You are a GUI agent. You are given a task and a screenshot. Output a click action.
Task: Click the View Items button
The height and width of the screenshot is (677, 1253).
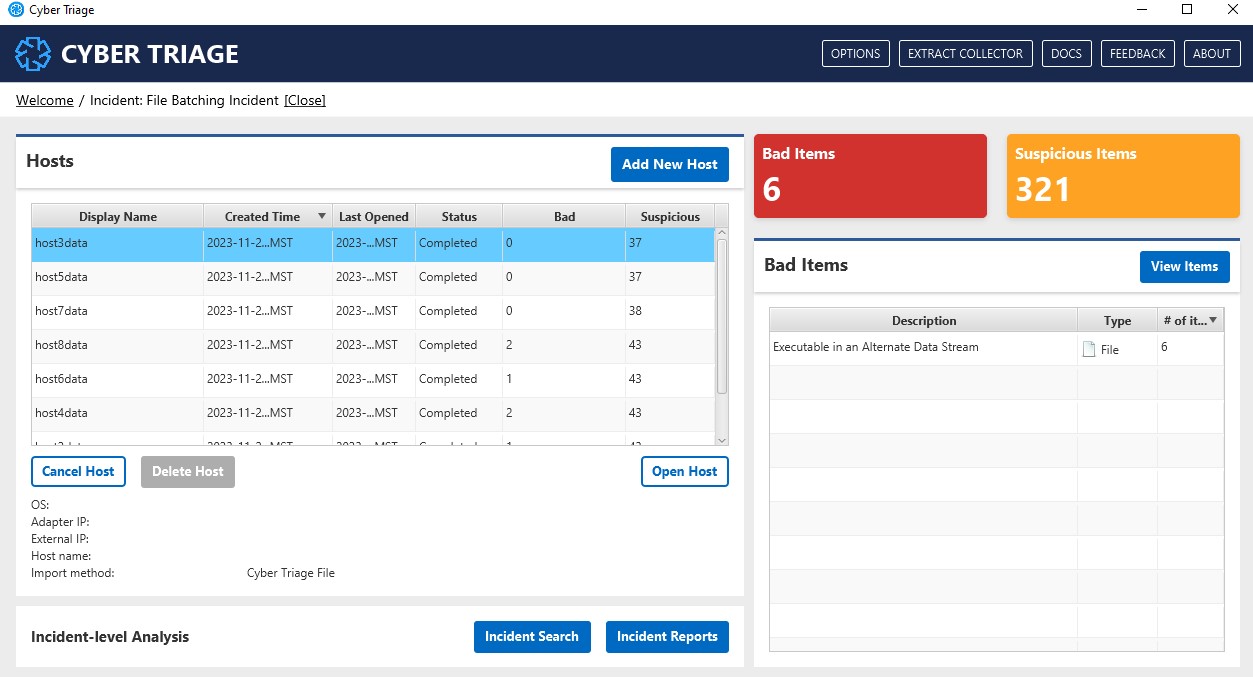(x=1184, y=266)
